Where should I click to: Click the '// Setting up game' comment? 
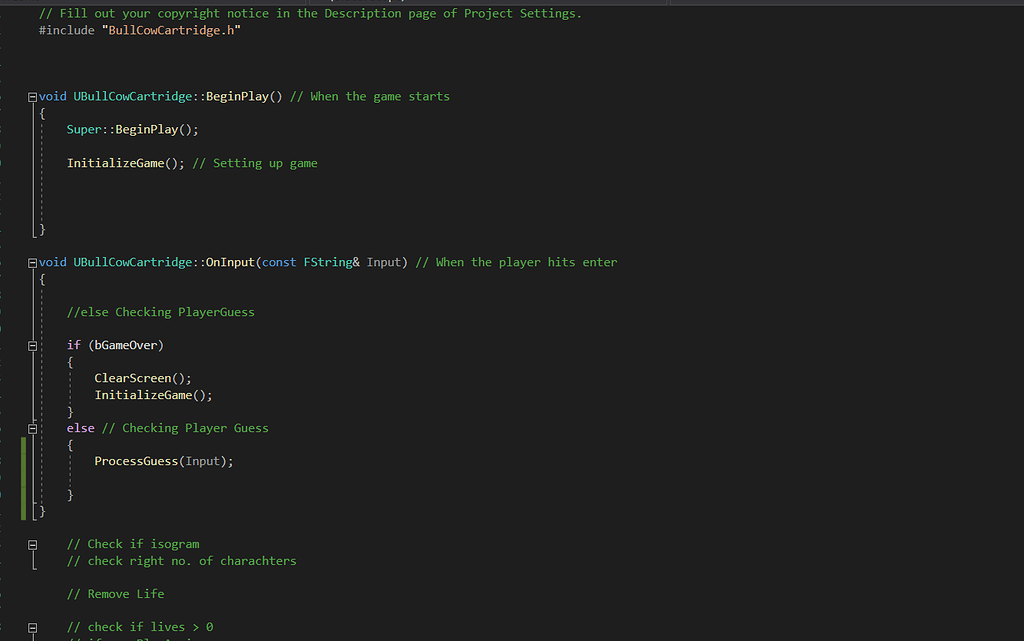(x=253, y=162)
